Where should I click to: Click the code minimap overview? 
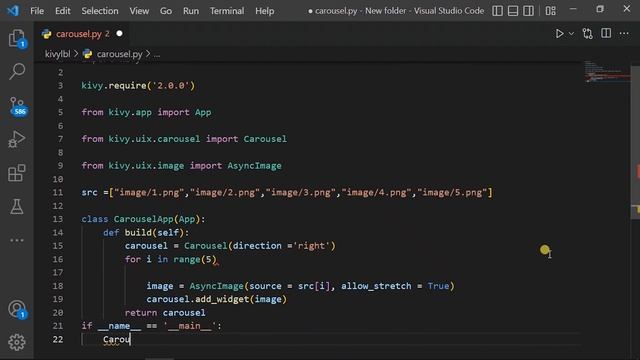(x=607, y=71)
